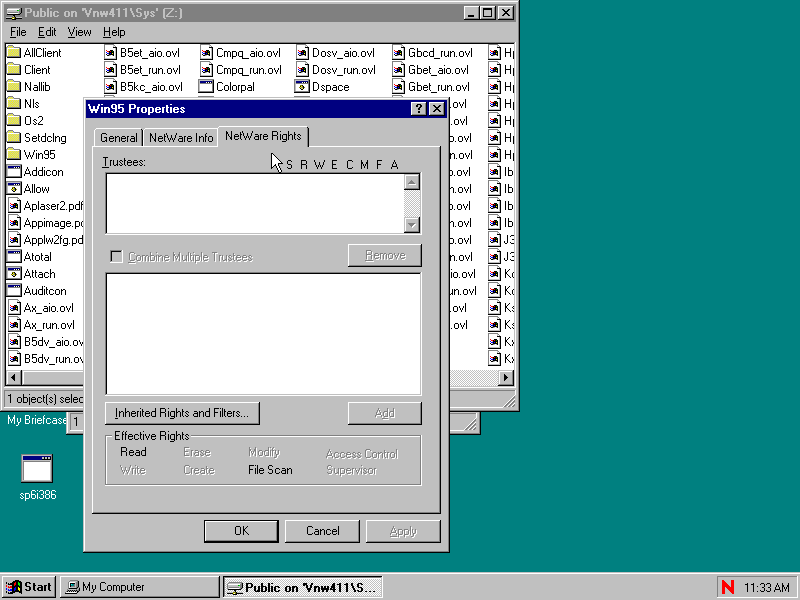Click the Applw2fg file name

click(53, 240)
